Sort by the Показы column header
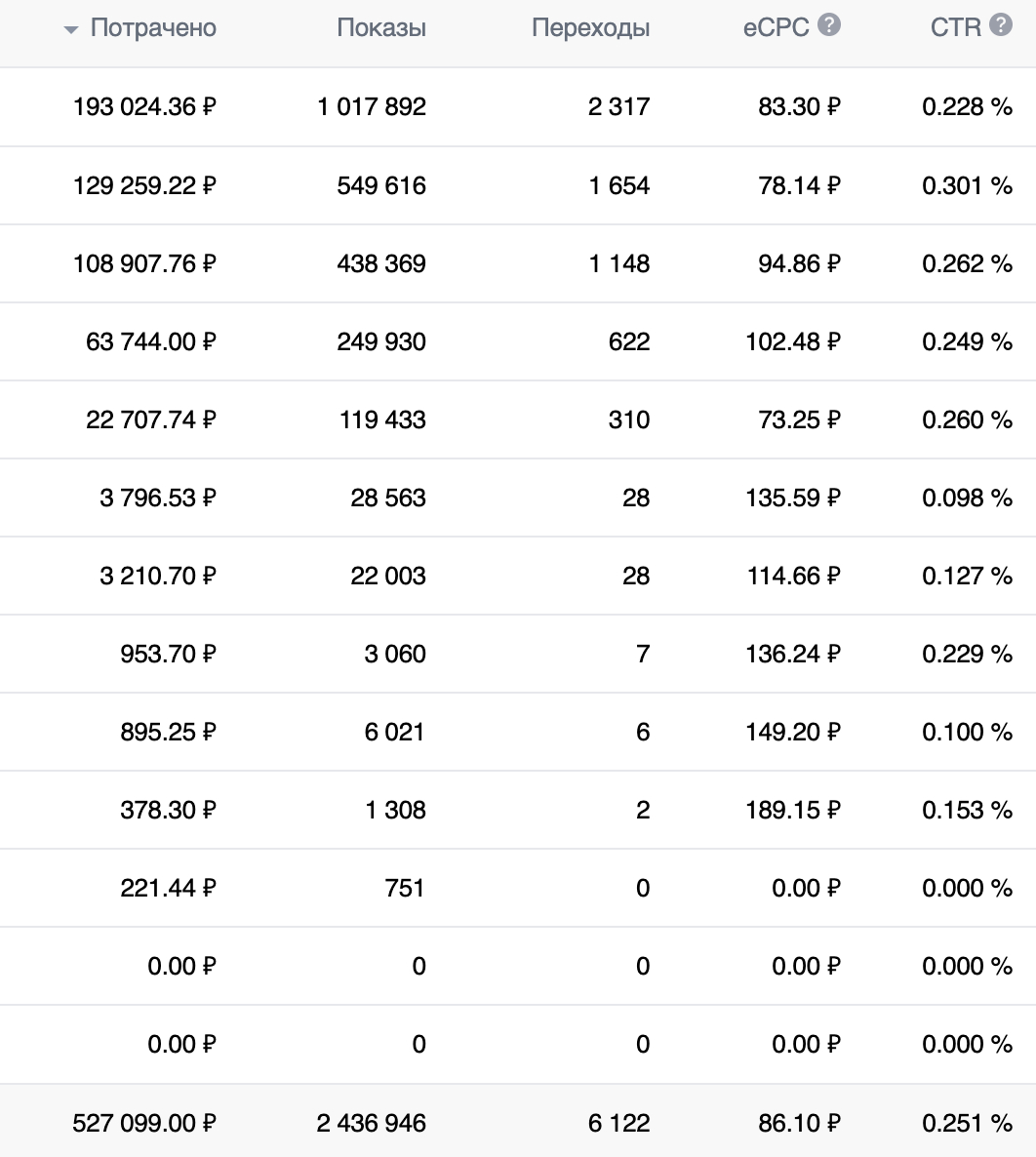Image resolution: width=1036 pixels, height=1157 pixels. (381, 28)
